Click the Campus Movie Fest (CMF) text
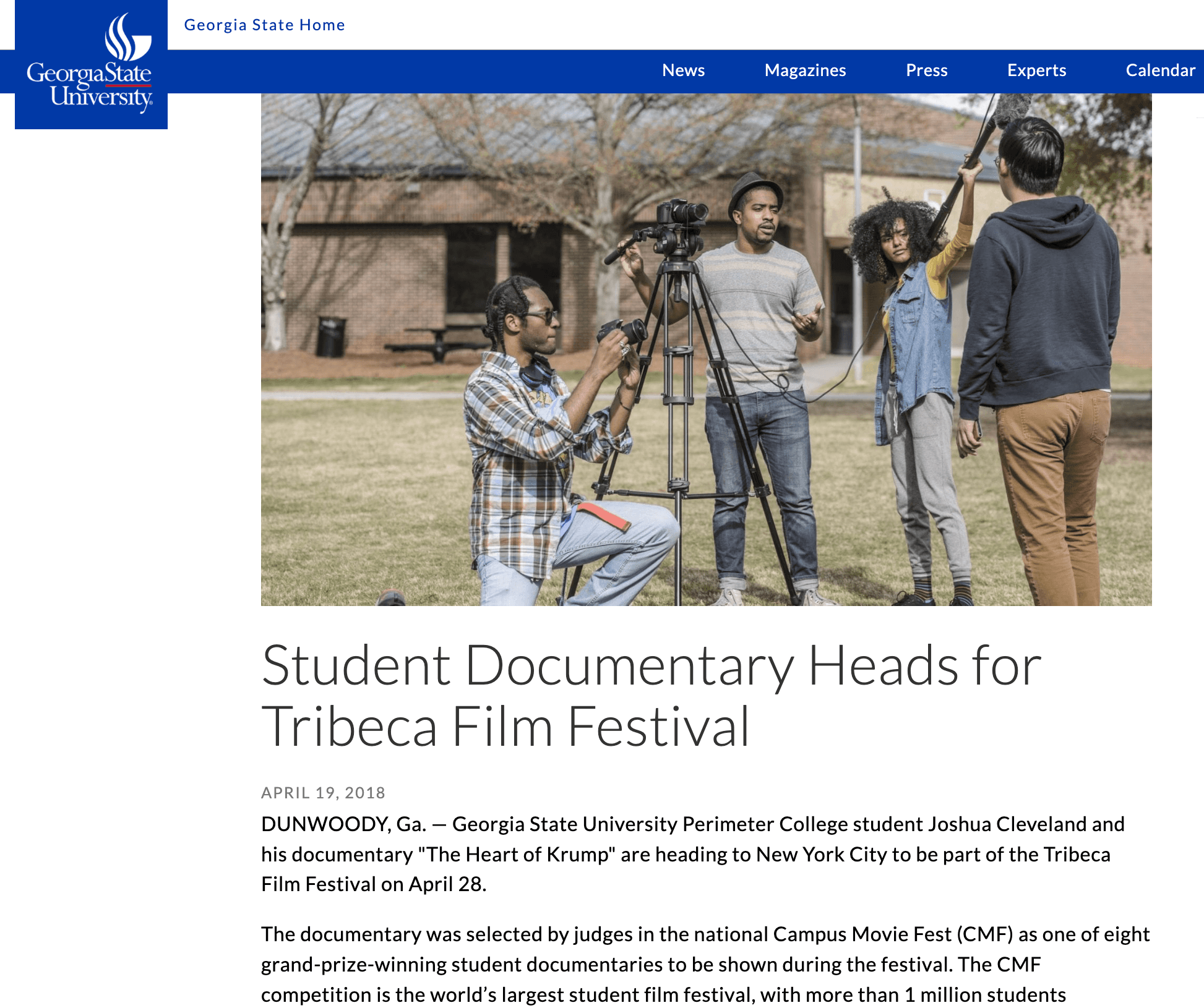The width and height of the screenshot is (1204, 1008). click(x=893, y=934)
